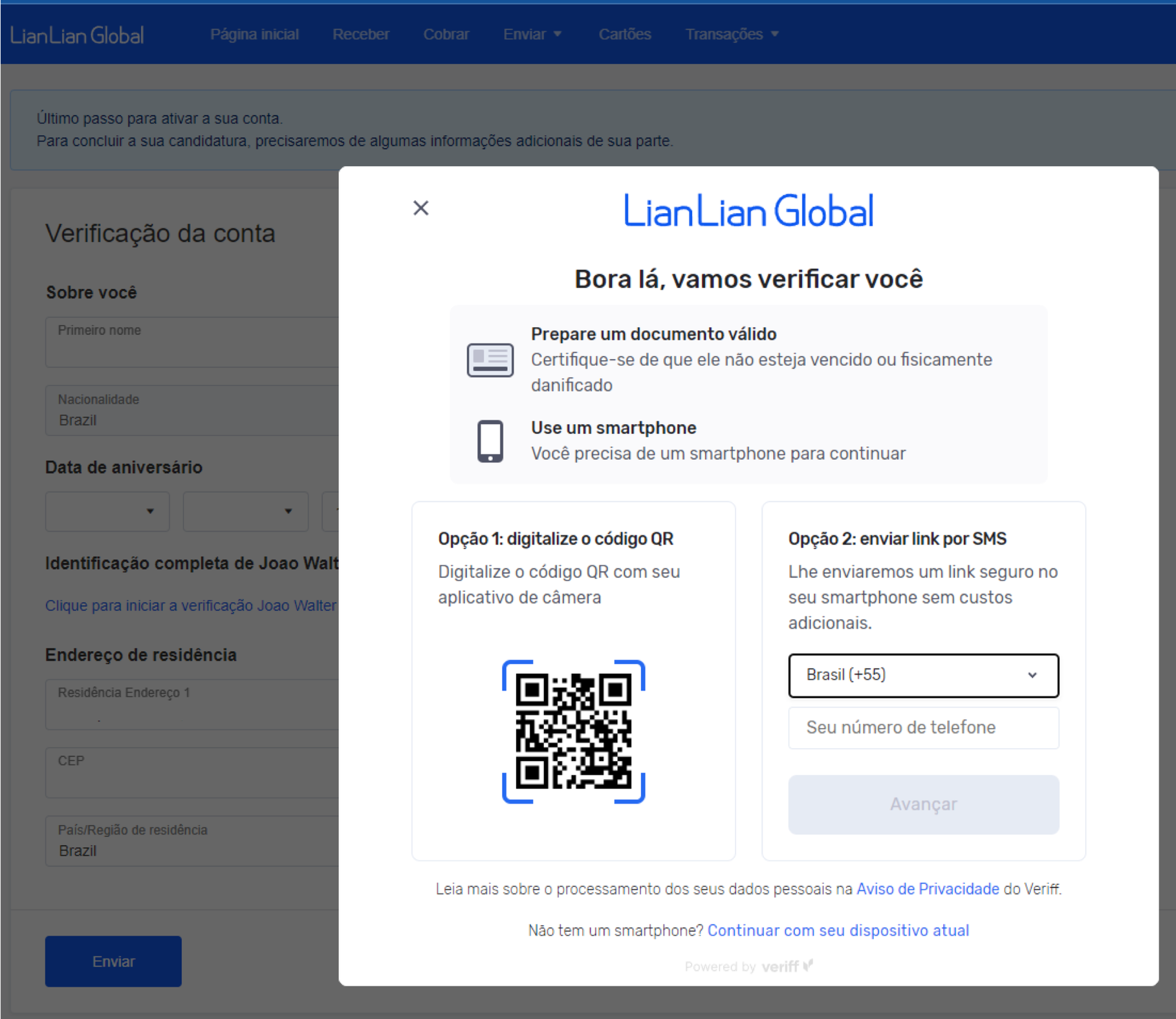Click the blue Enviar submit button

click(113, 961)
